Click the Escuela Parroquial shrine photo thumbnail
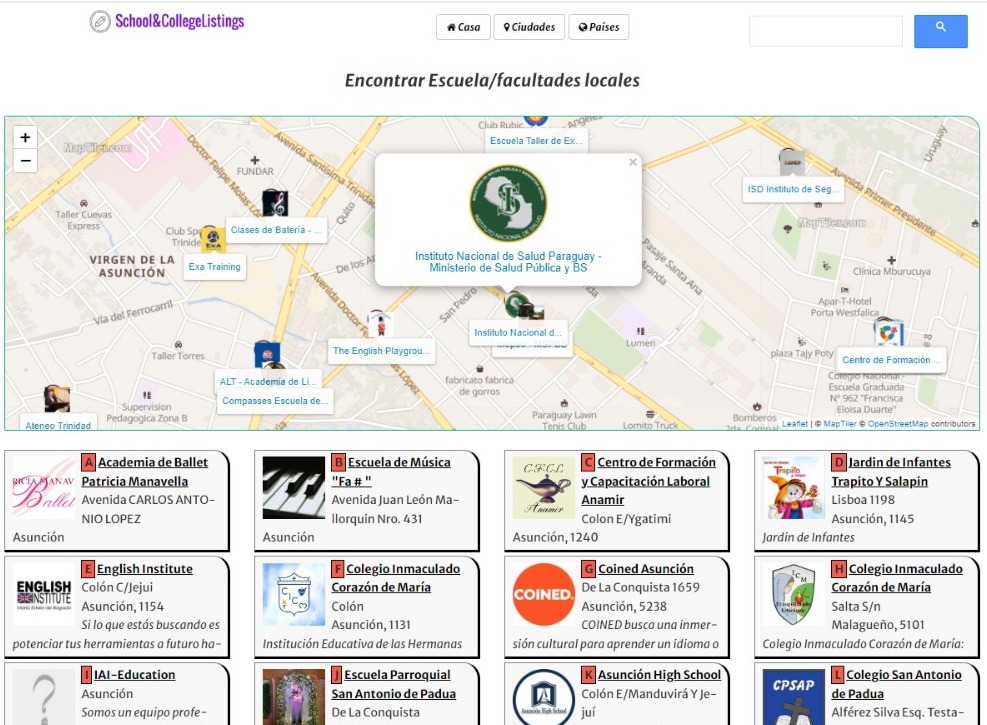Image resolution: width=987 pixels, height=725 pixels. pyautogui.click(x=293, y=697)
